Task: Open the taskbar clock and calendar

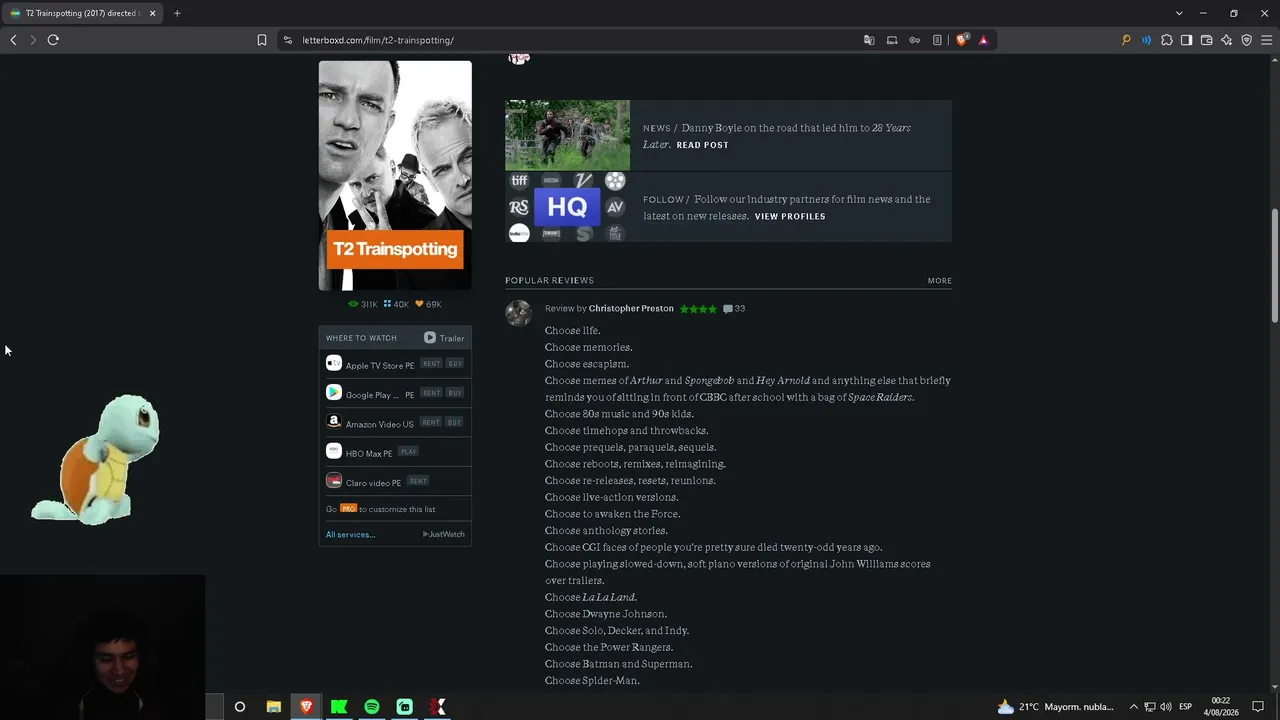Action: tap(1221, 707)
